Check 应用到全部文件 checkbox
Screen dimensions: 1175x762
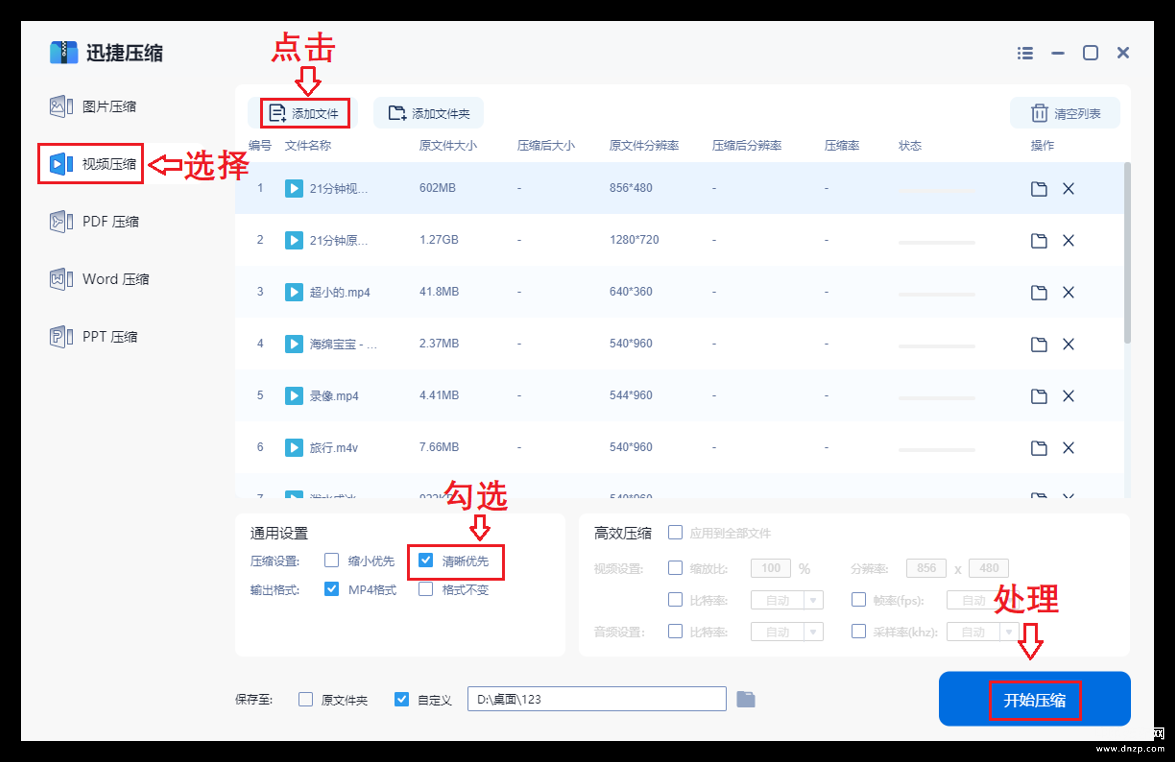coord(675,533)
